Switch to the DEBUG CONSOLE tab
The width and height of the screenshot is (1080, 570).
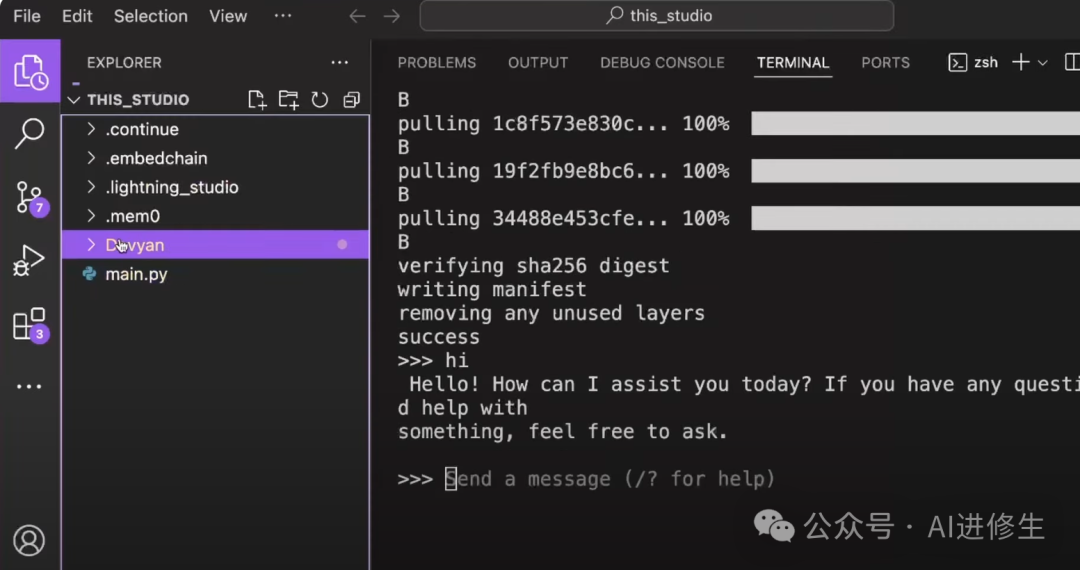(x=662, y=63)
